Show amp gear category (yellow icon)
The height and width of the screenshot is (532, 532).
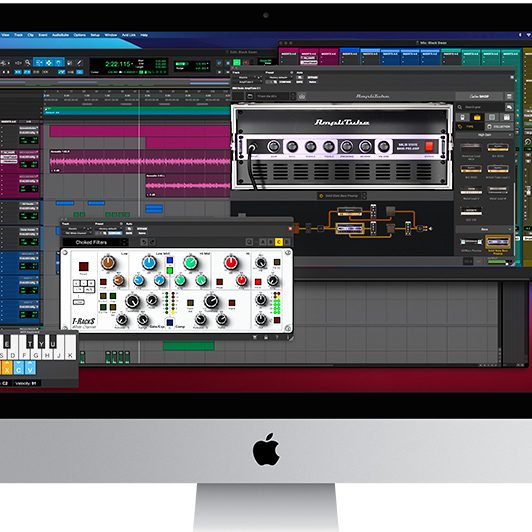[x=477, y=117]
